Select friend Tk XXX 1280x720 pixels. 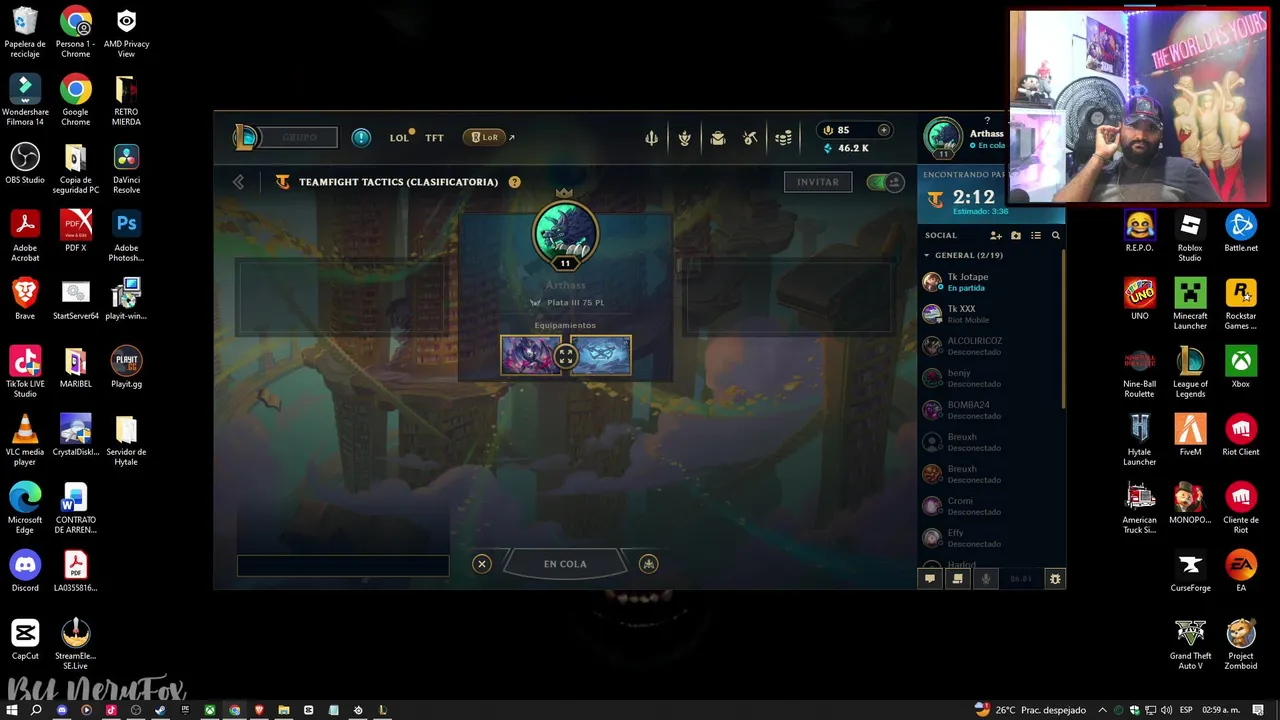[990, 314]
